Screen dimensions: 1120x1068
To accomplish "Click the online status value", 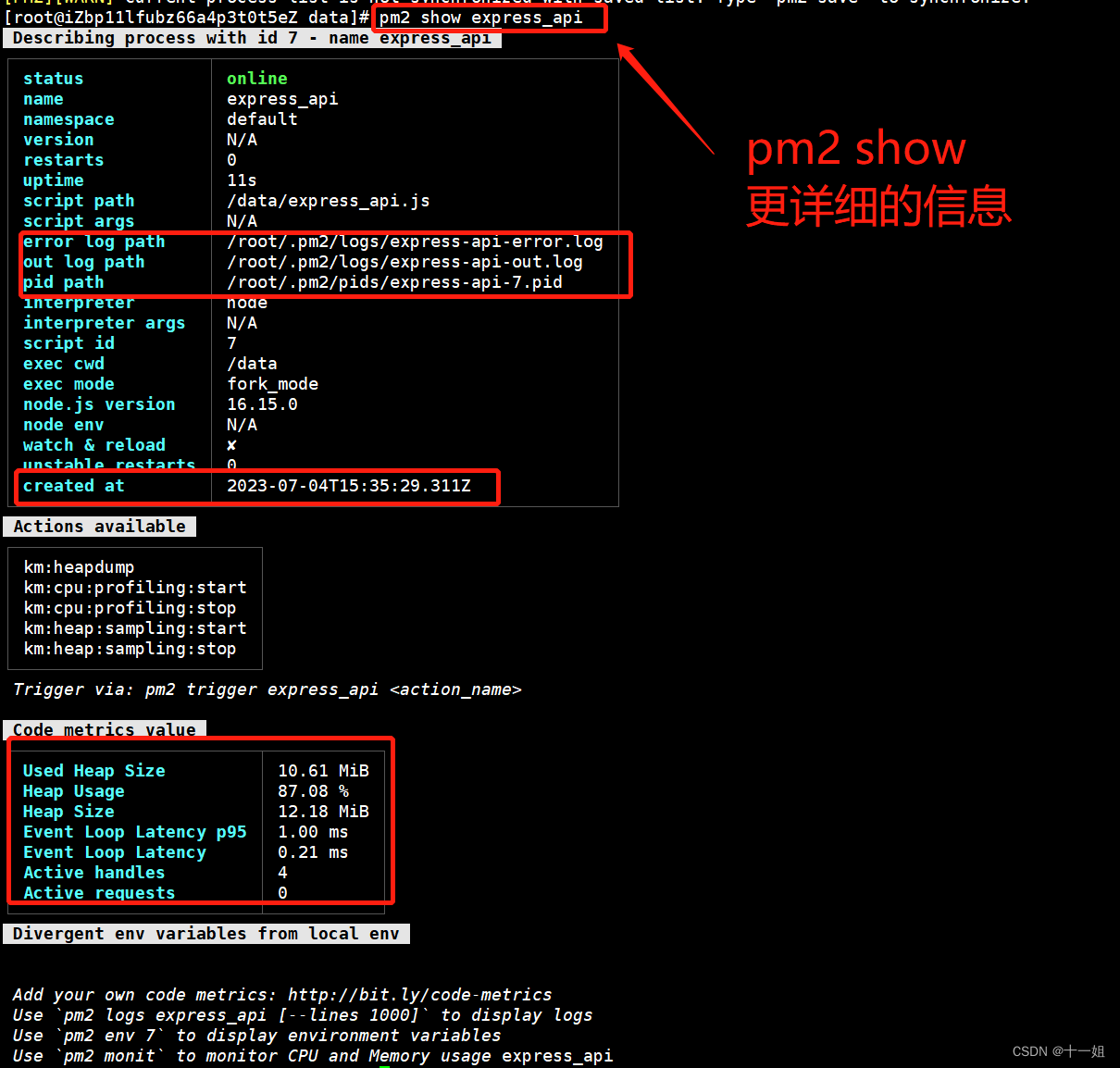I will (256, 78).
